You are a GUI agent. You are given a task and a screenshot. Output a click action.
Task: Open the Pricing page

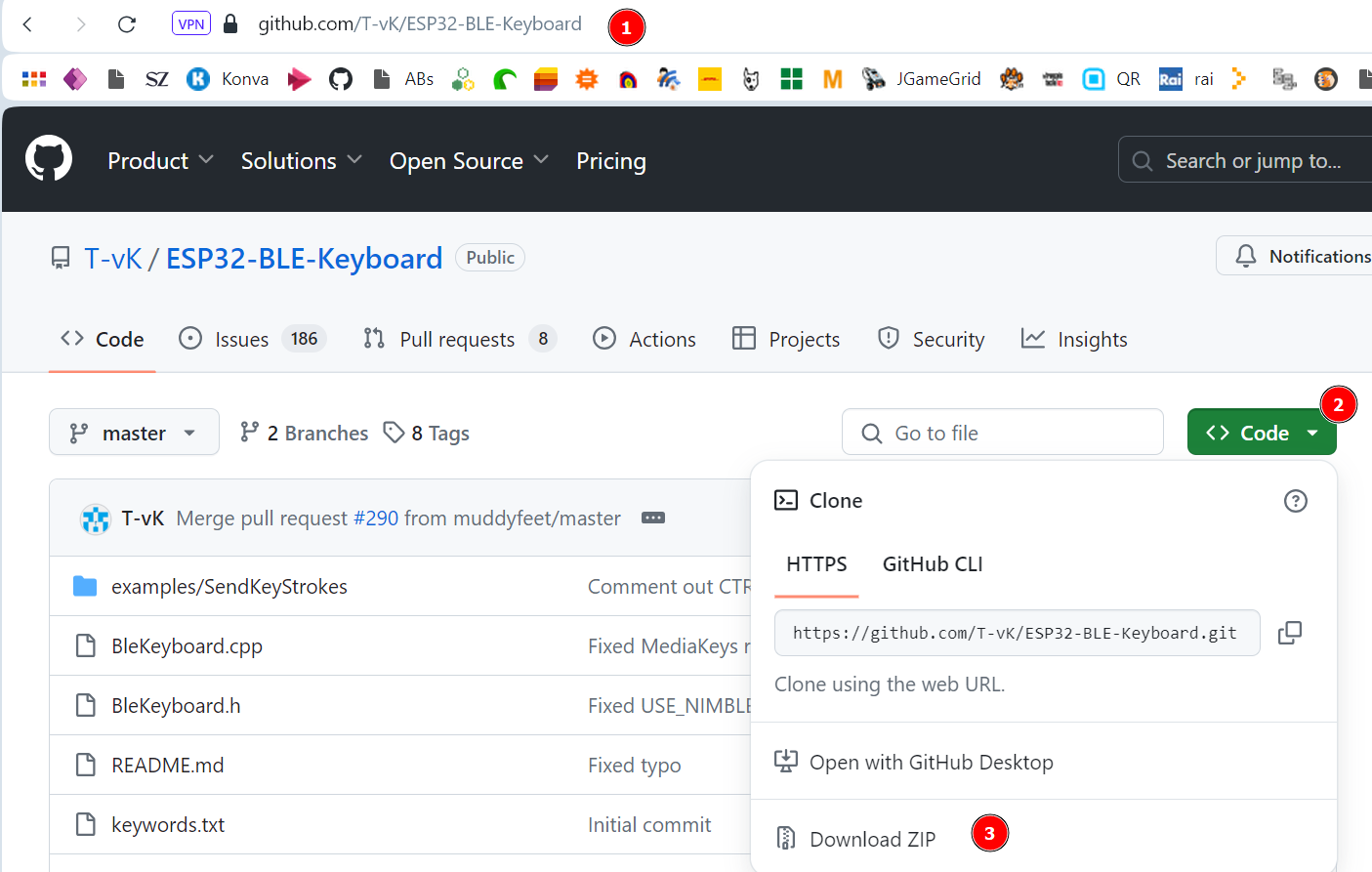[611, 160]
